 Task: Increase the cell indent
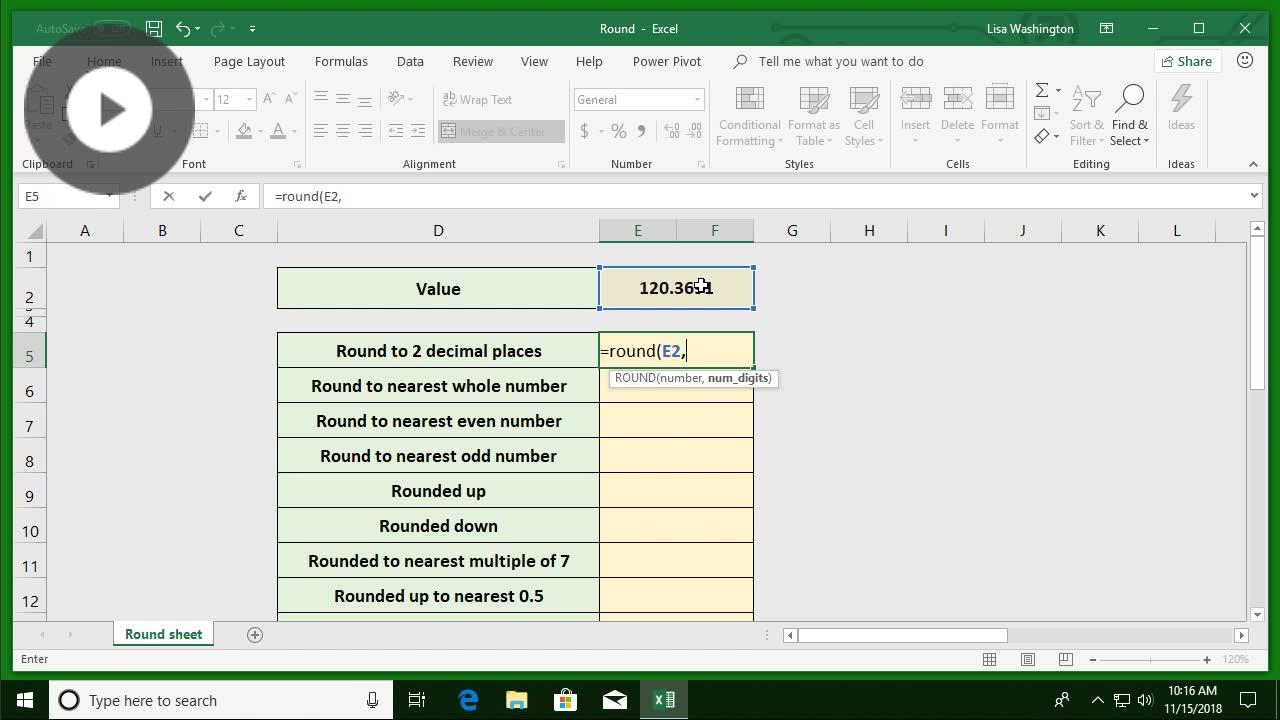tap(418, 131)
